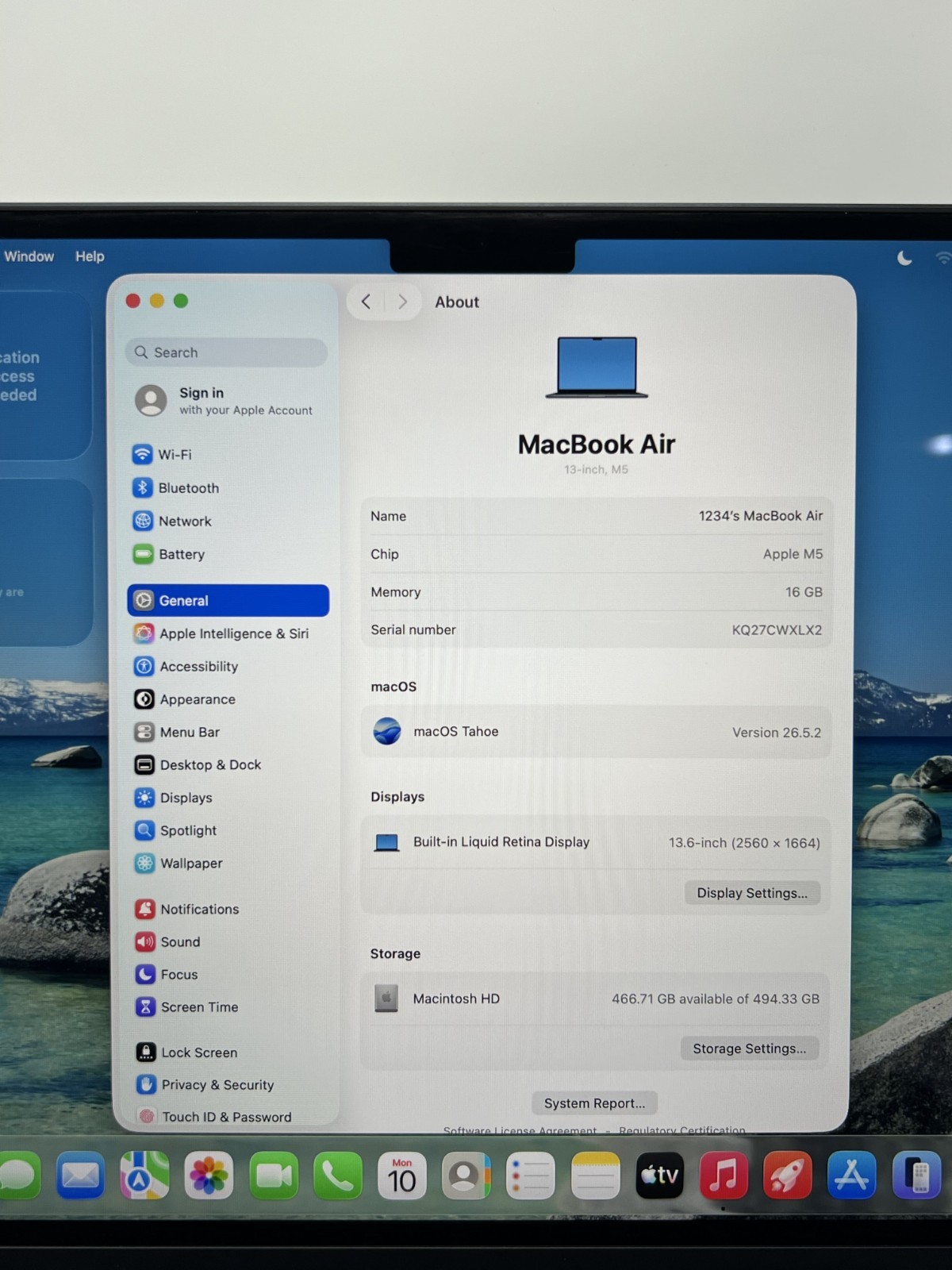Launch Apple TV from the Dock
The height and width of the screenshot is (1270, 952).
coord(659,1176)
